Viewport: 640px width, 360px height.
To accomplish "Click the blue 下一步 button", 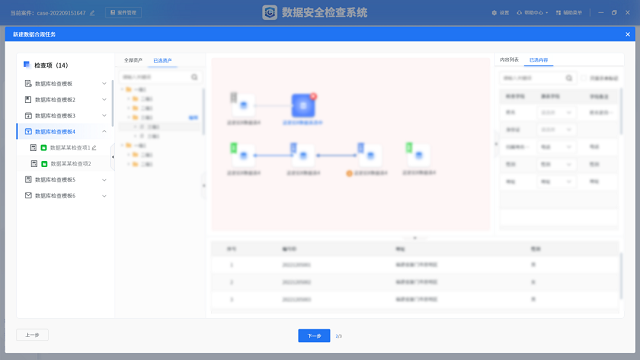I will pos(314,336).
